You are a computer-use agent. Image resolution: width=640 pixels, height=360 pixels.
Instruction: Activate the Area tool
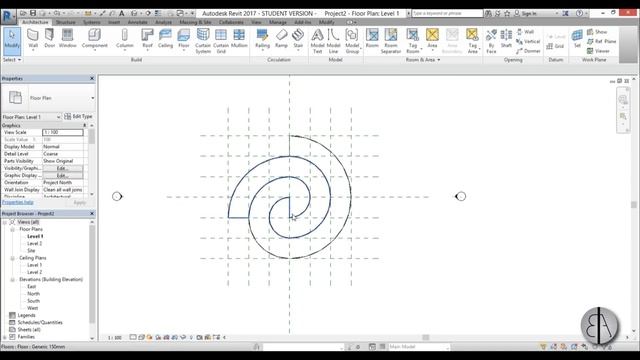click(x=432, y=40)
